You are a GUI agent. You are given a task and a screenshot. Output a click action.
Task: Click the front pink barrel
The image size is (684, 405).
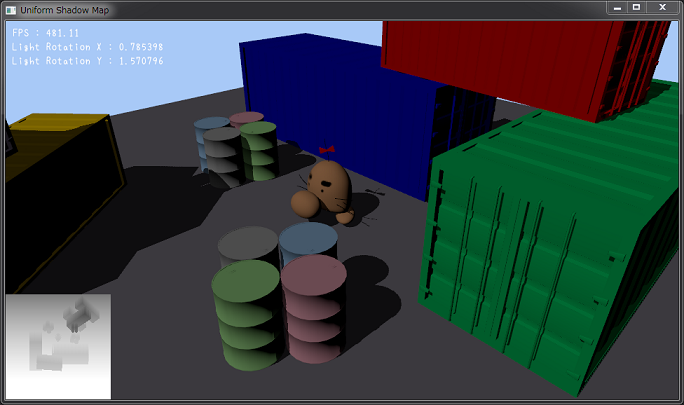coord(314,305)
